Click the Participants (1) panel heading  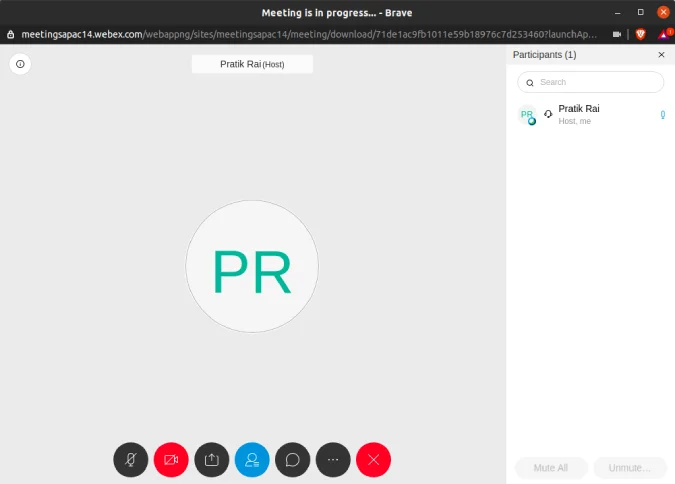pyautogui.click(x=545, y=55)
